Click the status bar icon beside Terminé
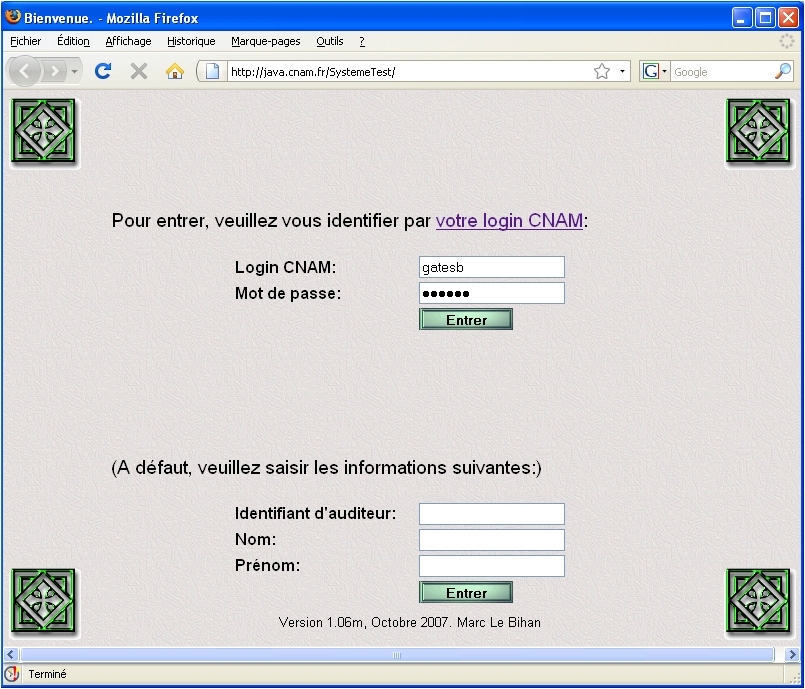The width and height of the screenshot is (805, 689). tap(13, 674)
